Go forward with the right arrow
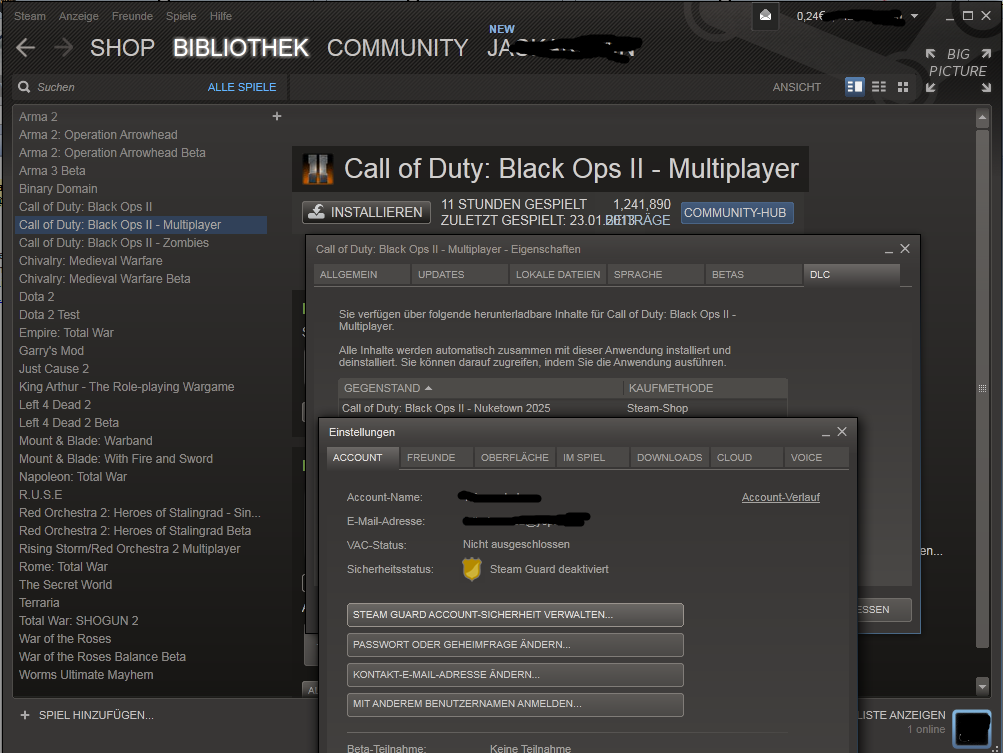Screen dimensions: 1003x753 pyautogui.click(x=63, y=47)
